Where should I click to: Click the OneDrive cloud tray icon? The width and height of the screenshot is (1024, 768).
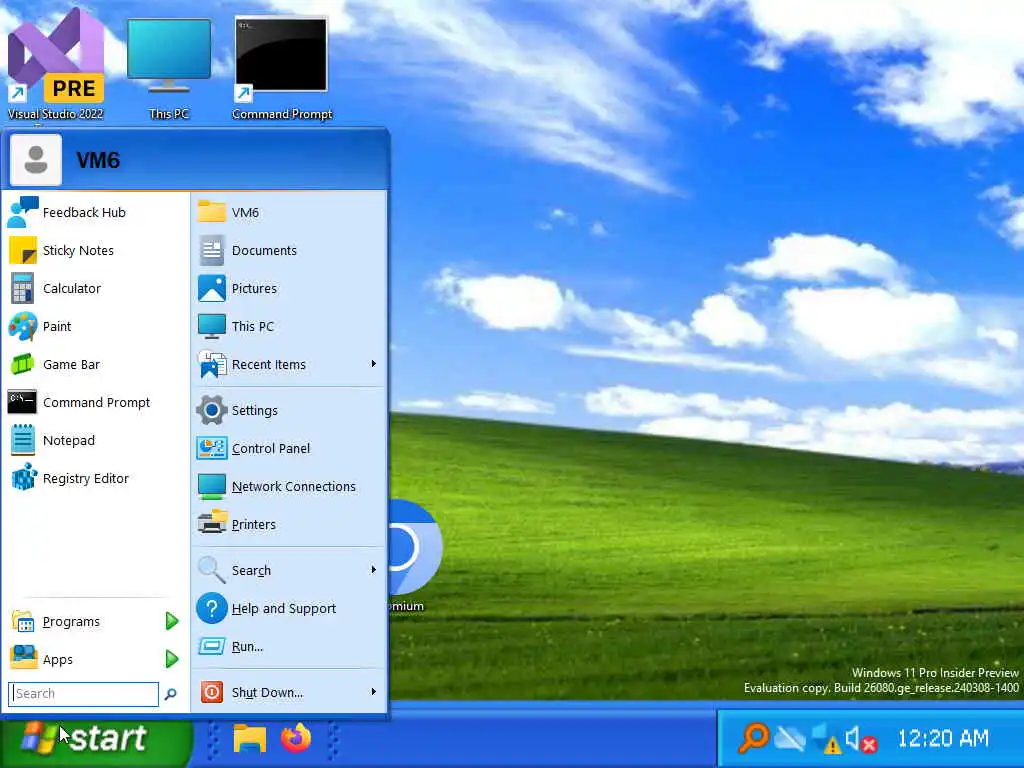pos(790,739)
